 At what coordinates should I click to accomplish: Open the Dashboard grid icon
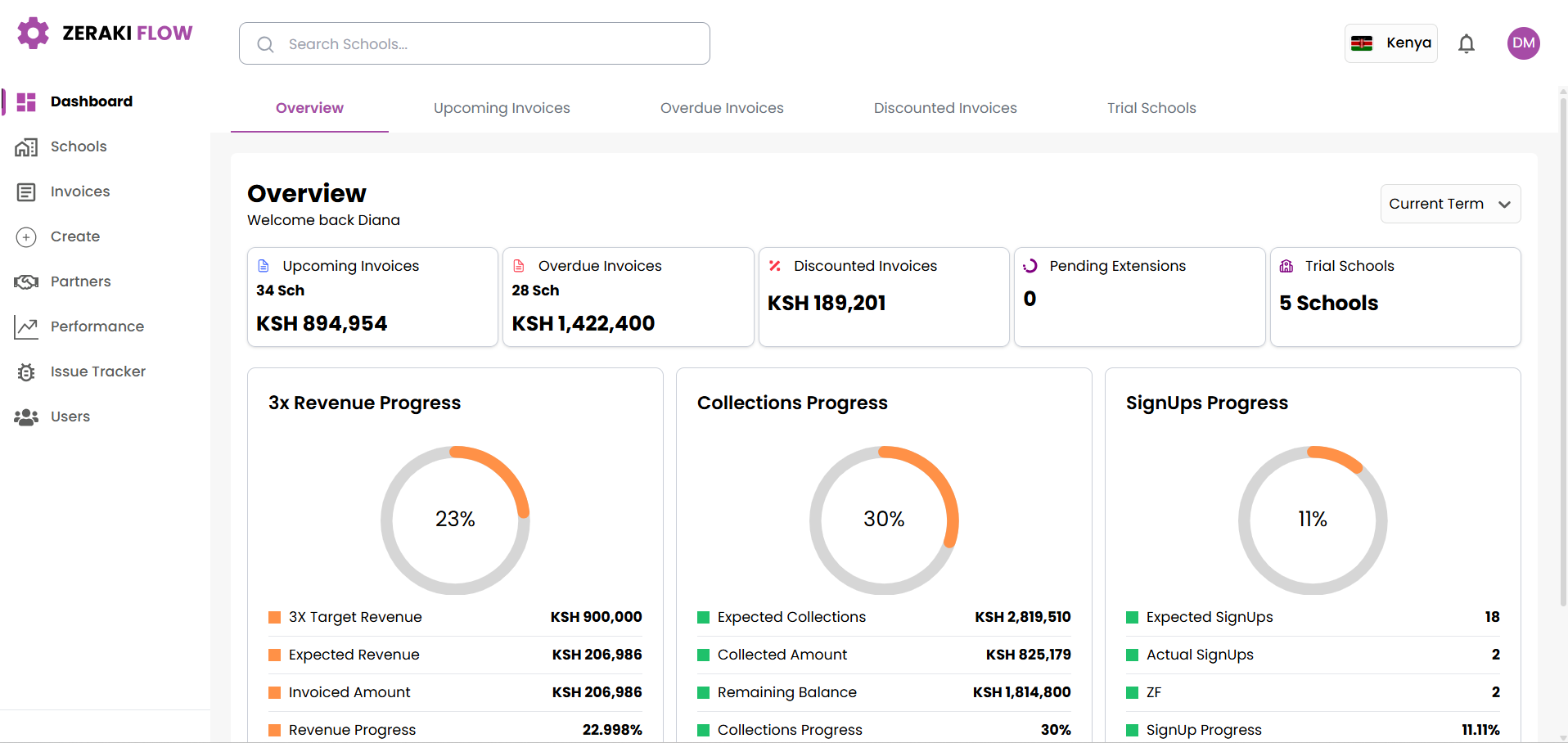click(26, 101)
